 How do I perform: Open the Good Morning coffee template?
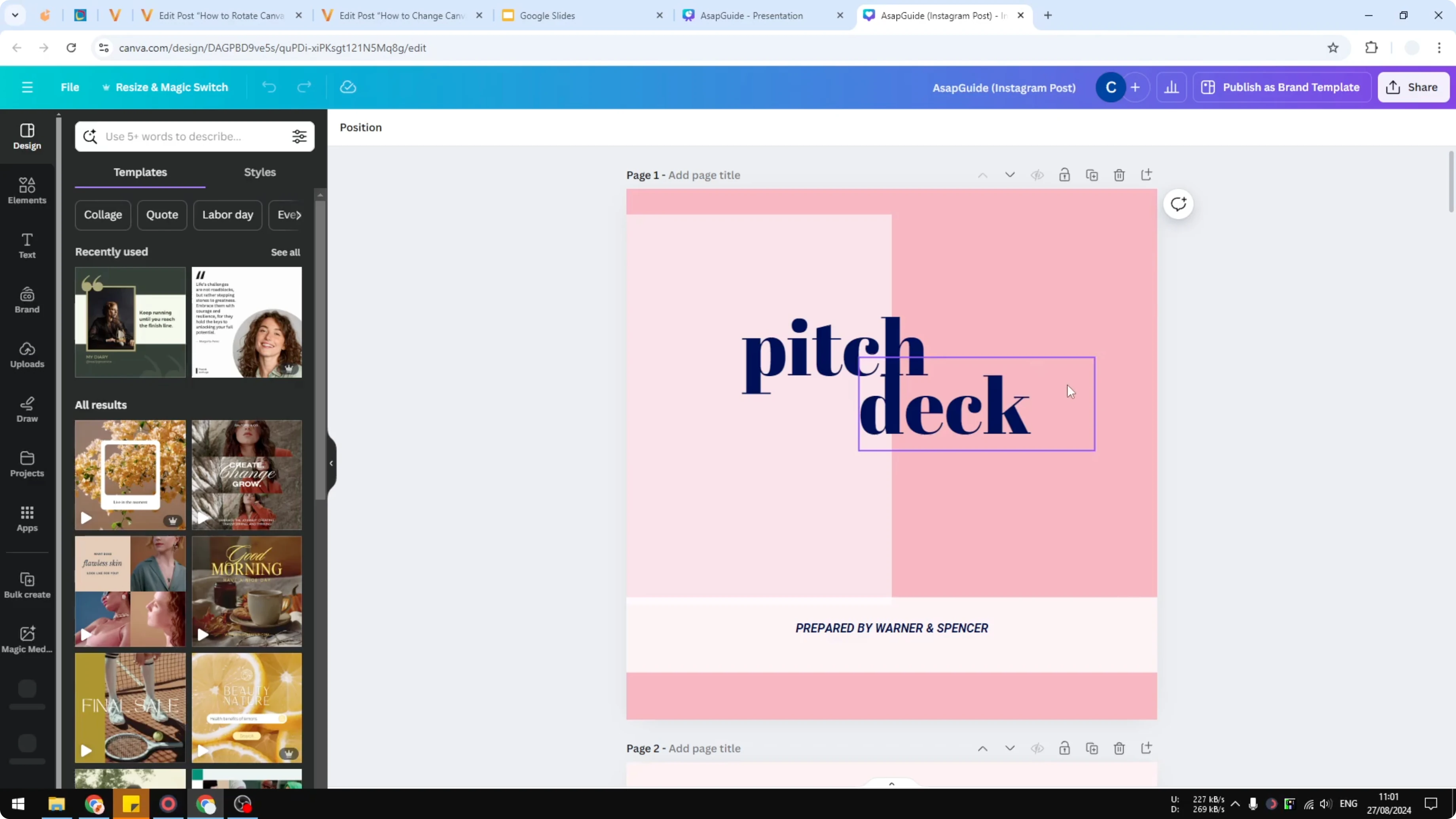[246, 591]
